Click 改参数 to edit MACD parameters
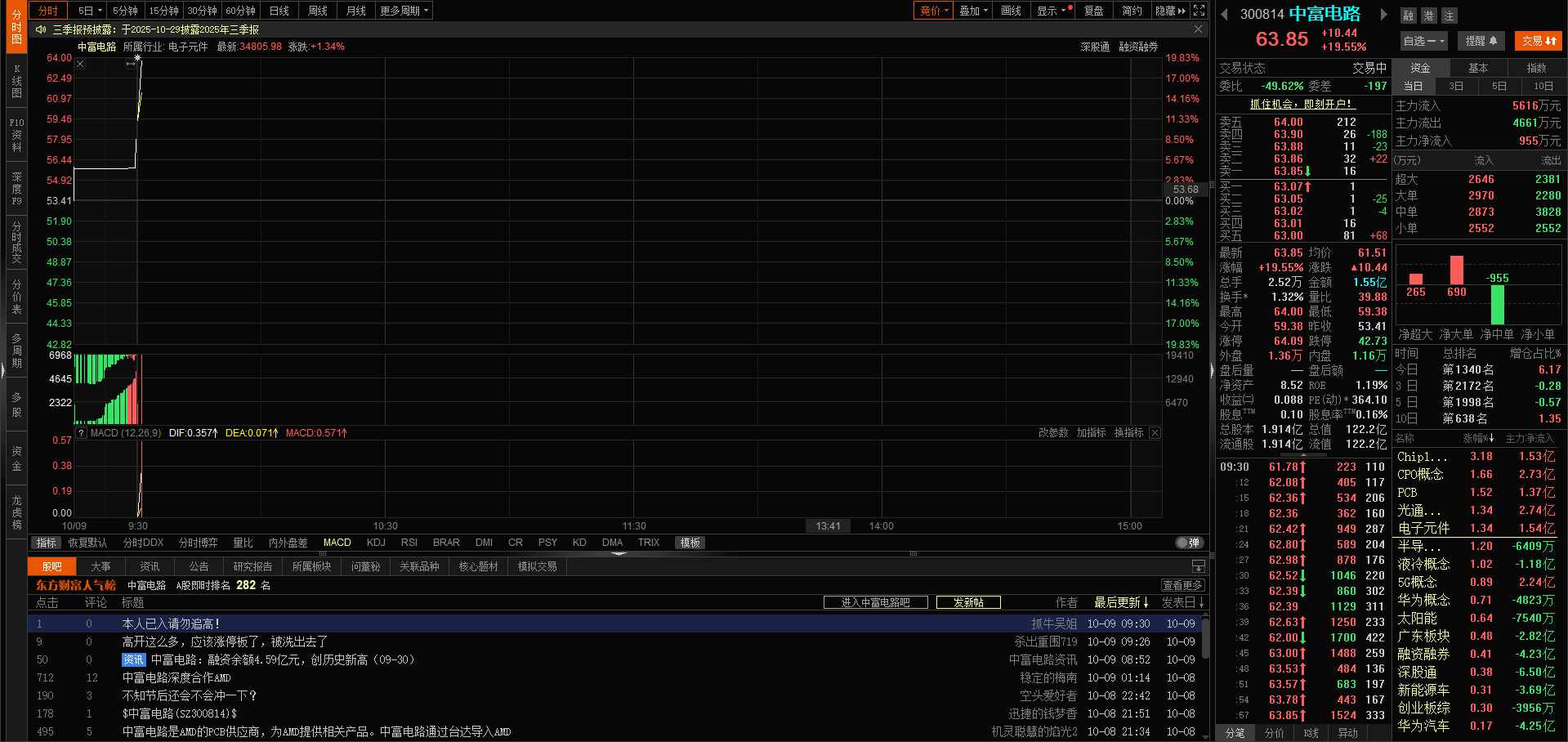The height and width of the screenshot is (742, 1568). tap(1053, 433)
